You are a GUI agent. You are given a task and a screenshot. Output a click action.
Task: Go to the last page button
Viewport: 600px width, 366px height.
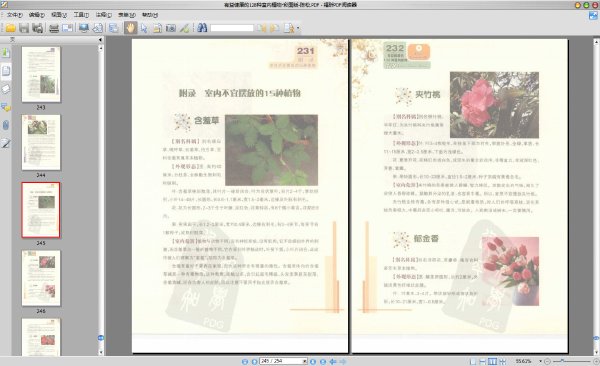point(323,361)
